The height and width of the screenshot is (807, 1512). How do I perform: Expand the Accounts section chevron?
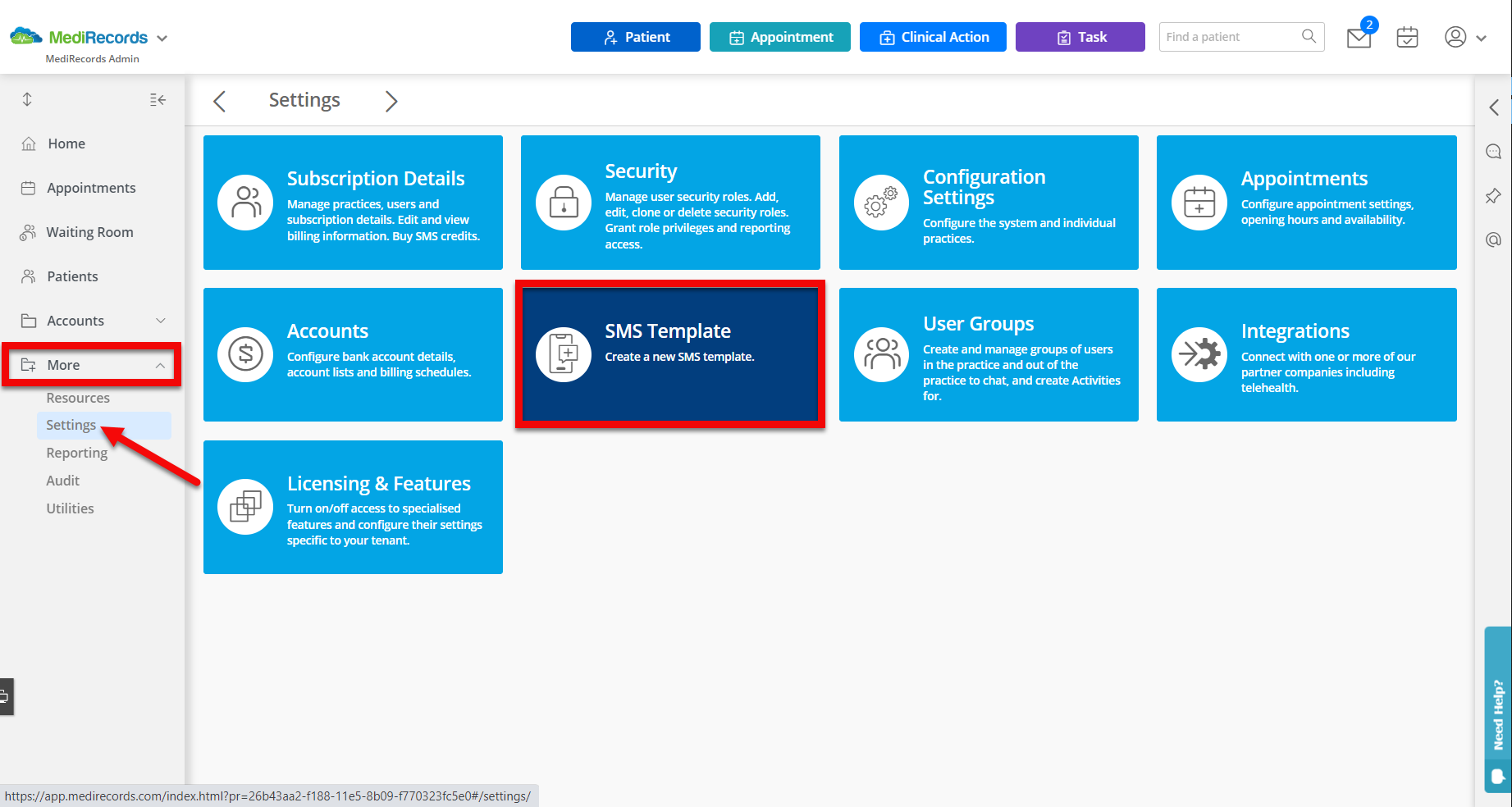(x=161, y=321)
